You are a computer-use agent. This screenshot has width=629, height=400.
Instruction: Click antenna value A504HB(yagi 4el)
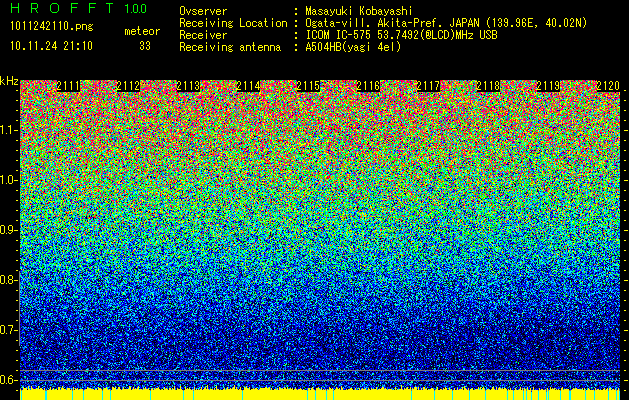click(x=353, y=47)
